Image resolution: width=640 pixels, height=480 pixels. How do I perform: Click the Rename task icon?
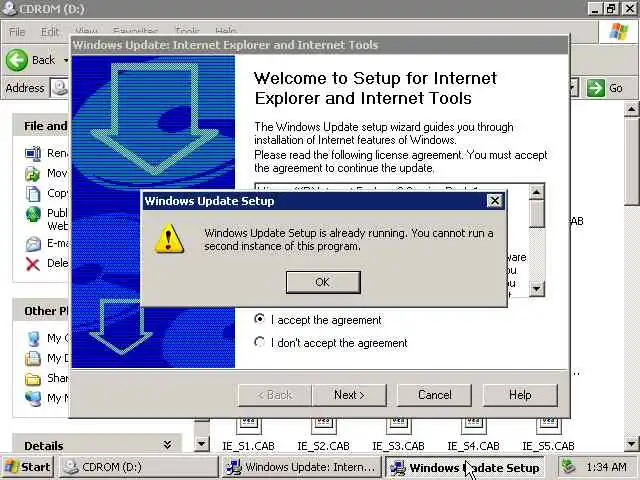point(33,154)
